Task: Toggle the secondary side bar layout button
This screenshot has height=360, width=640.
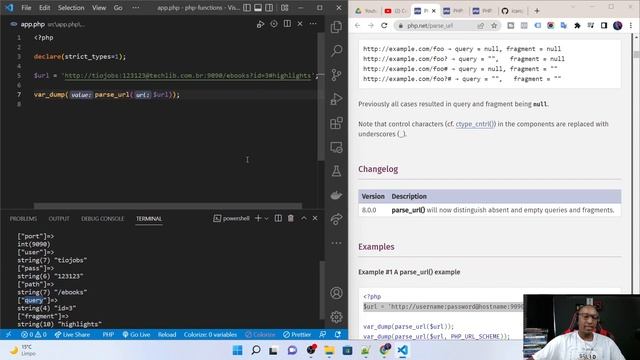Action: pos(269,8)
